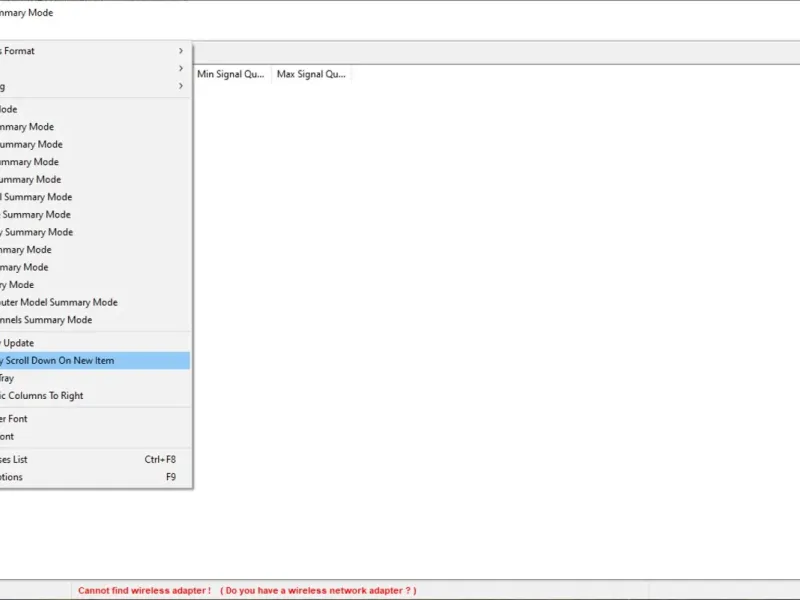
Task: Select "outer Model Summary Mode" entry
Action: [95, 303]
